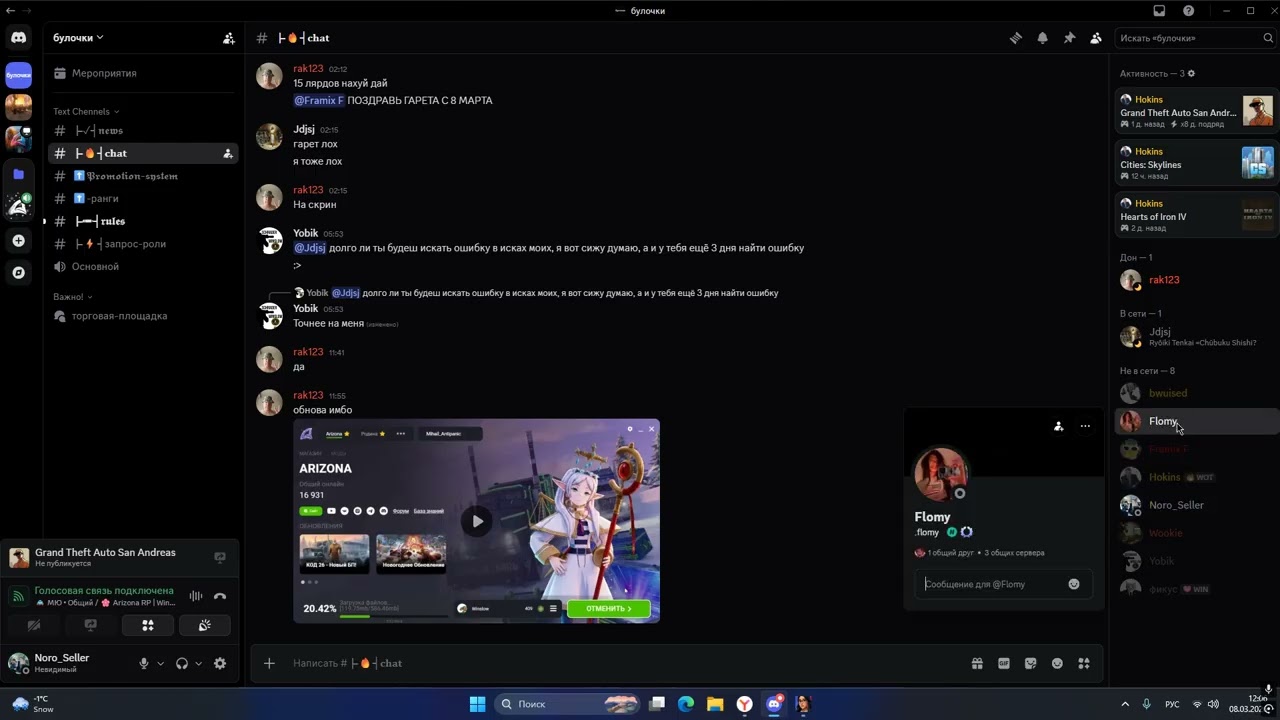Viewport: 1280px width, 720px height.
Task: Open the soundboard button
Action: pyautogui.click(x=205, y=625)
